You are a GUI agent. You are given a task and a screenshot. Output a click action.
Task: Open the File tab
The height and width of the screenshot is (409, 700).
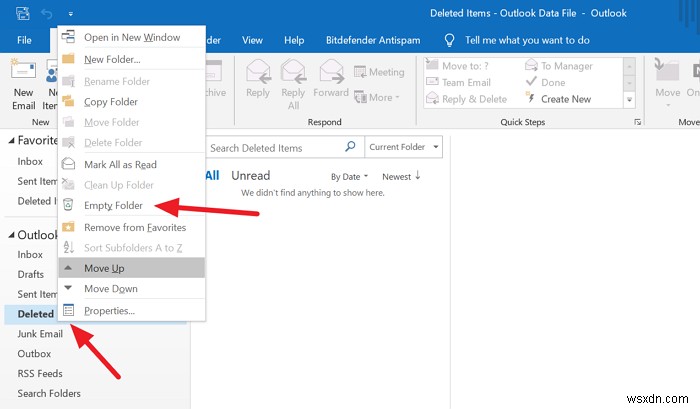[x=24, y=40]
